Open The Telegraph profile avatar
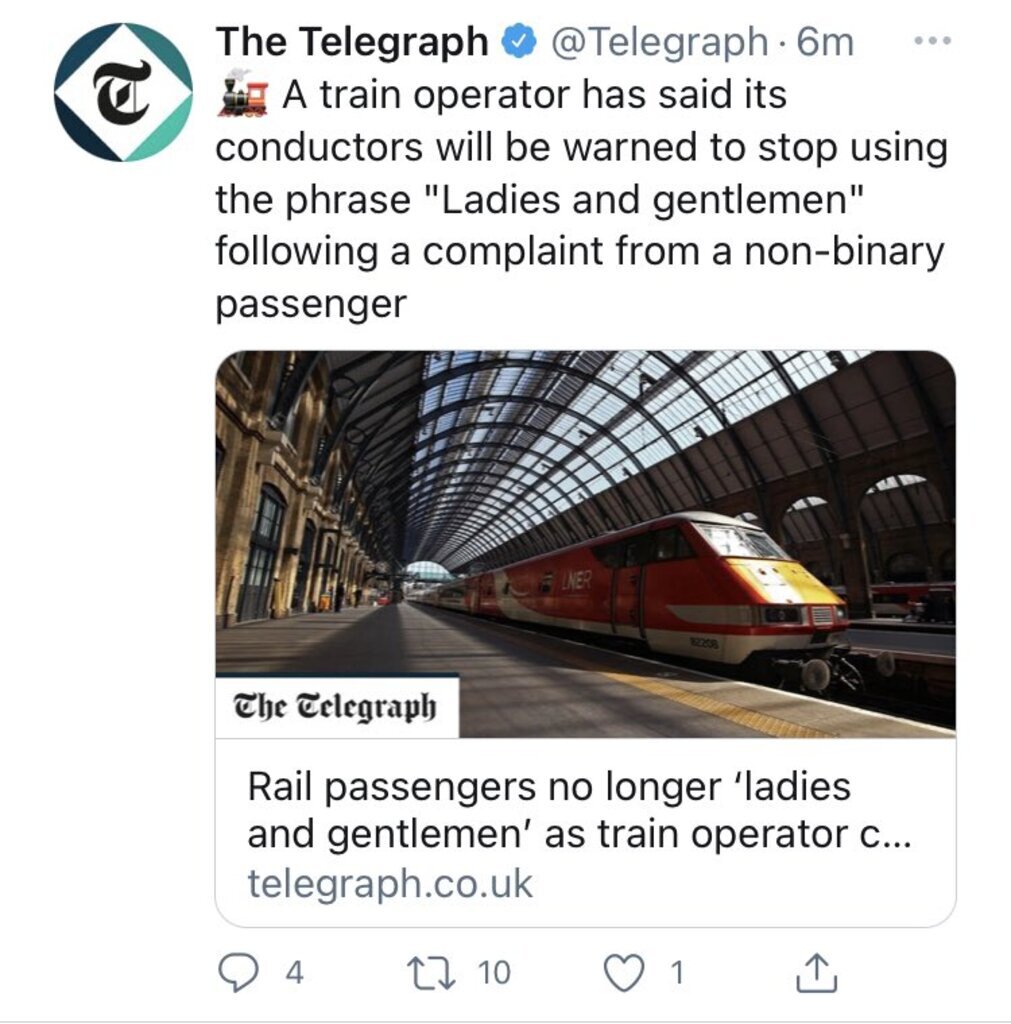Image resolution: width=1011 pixels, height=1024 pixels. (123, 92)
